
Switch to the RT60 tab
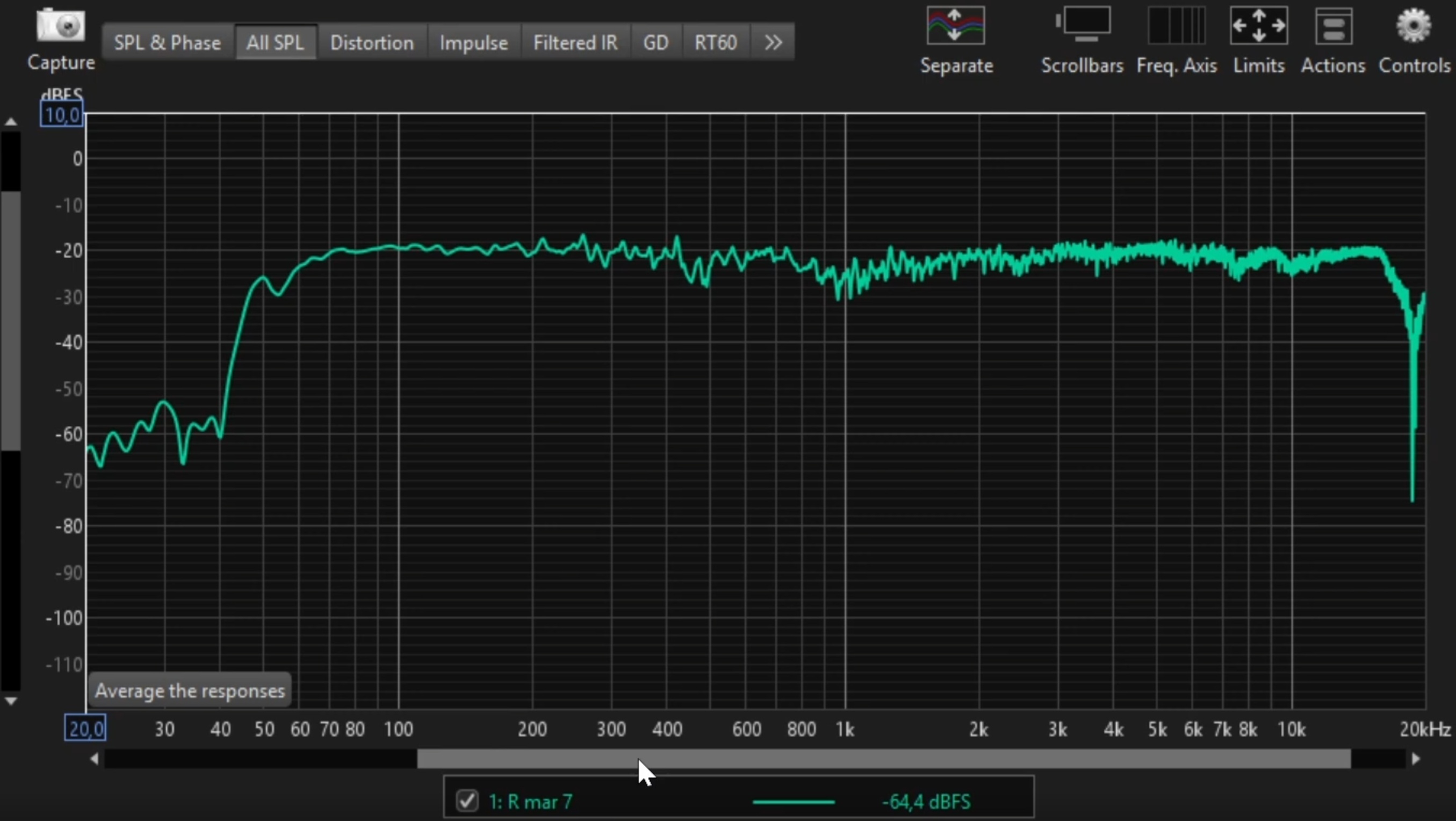pos(715,42)
